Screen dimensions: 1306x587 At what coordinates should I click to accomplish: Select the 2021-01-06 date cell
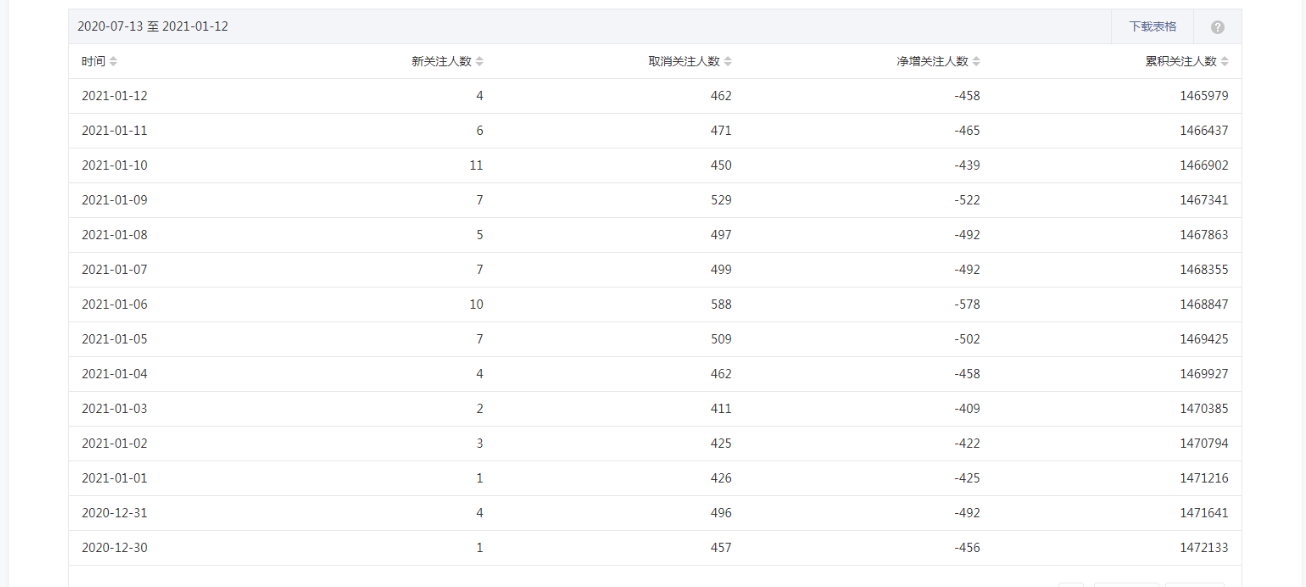pos(114,304)
